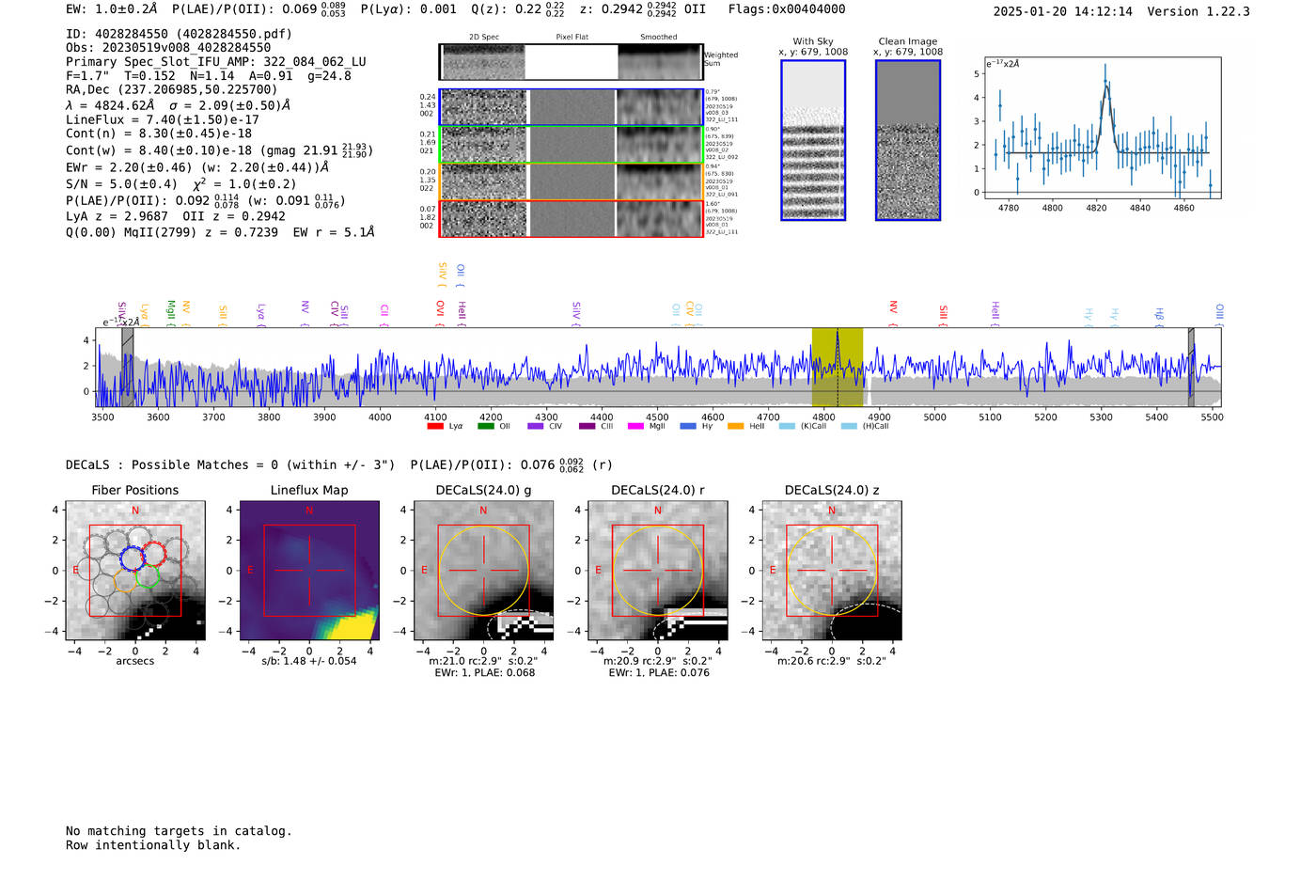The image size is (1316, 896).
Task: Click the orange-bordered 2D spectrum fiber row
Action: click(572, 181)
